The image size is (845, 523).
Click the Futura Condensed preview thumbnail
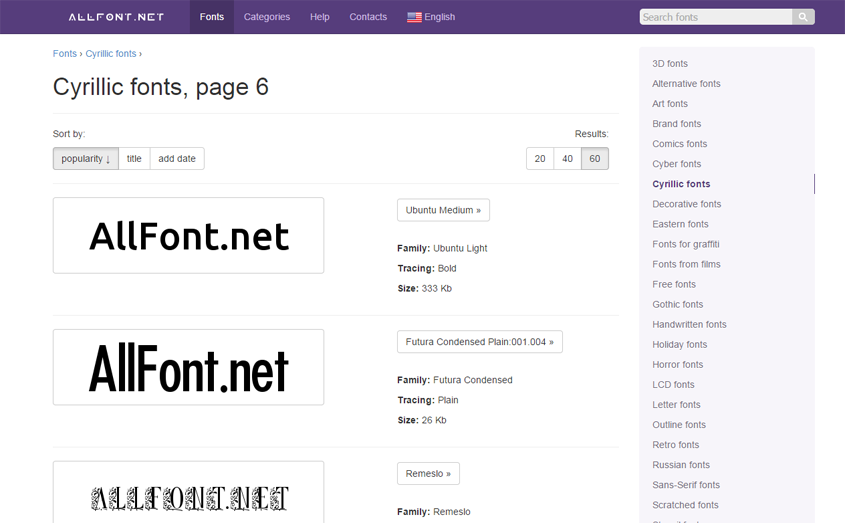point(188,367)
